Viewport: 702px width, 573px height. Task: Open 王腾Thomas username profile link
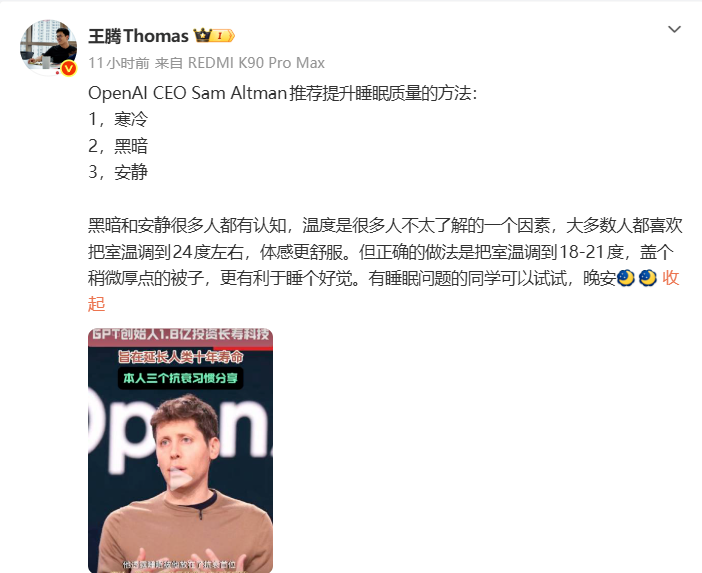(138, 36)
